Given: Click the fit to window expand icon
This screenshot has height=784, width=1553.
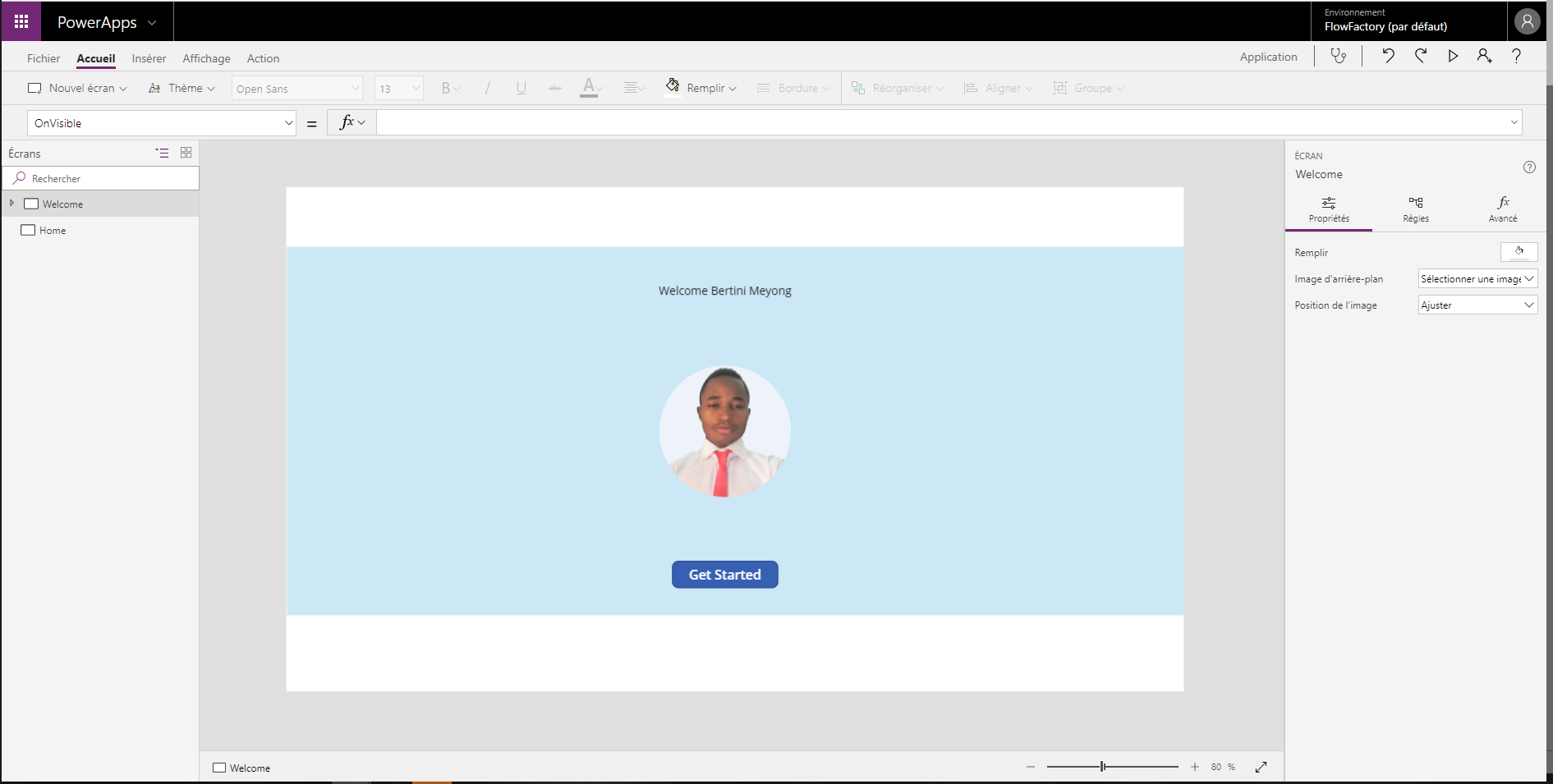Looking at the screenshot, I should (1261, 767).
